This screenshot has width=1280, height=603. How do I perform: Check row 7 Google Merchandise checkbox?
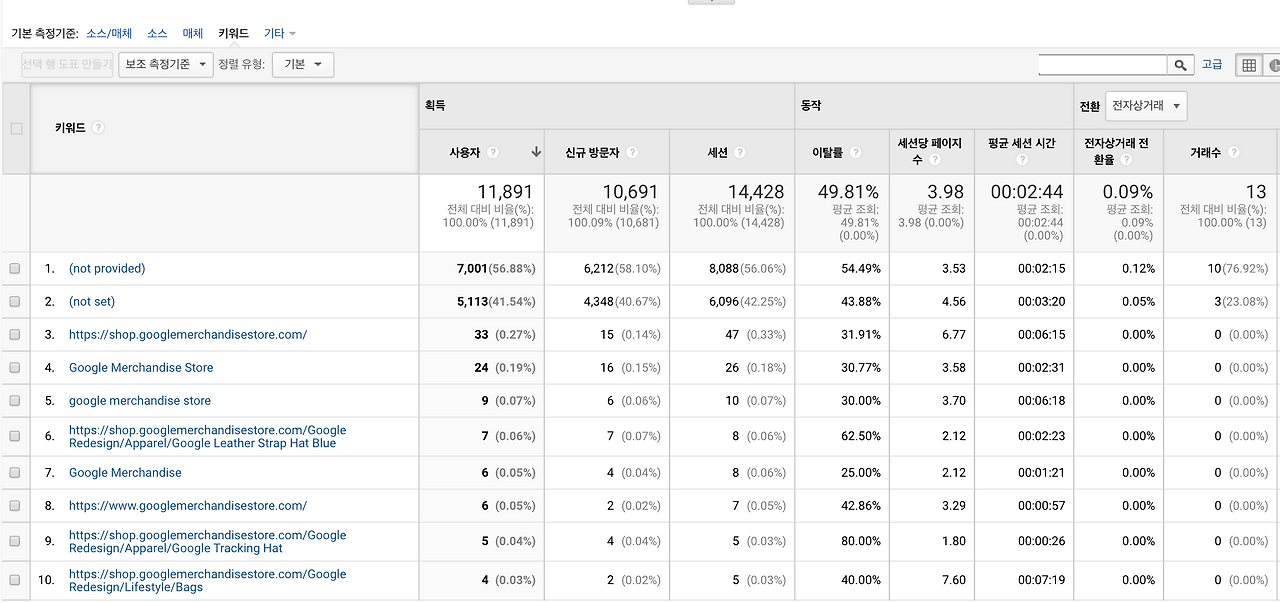15,472
